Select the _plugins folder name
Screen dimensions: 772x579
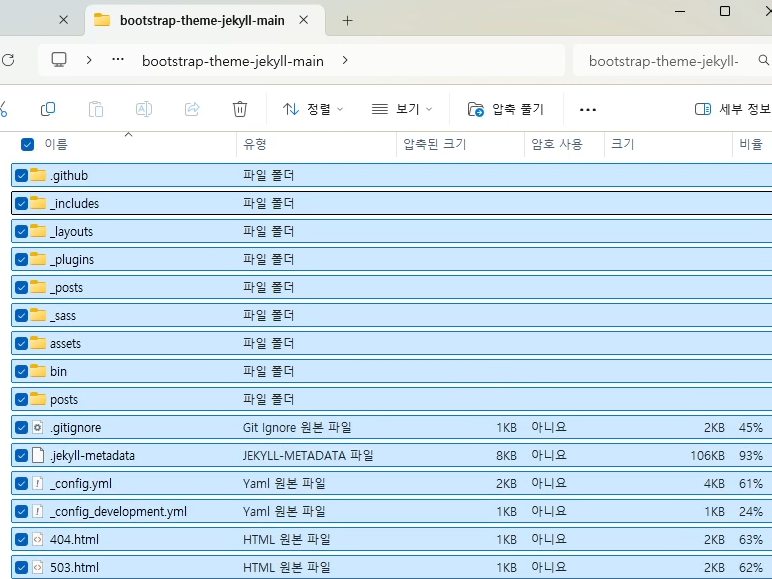(72, 259)
